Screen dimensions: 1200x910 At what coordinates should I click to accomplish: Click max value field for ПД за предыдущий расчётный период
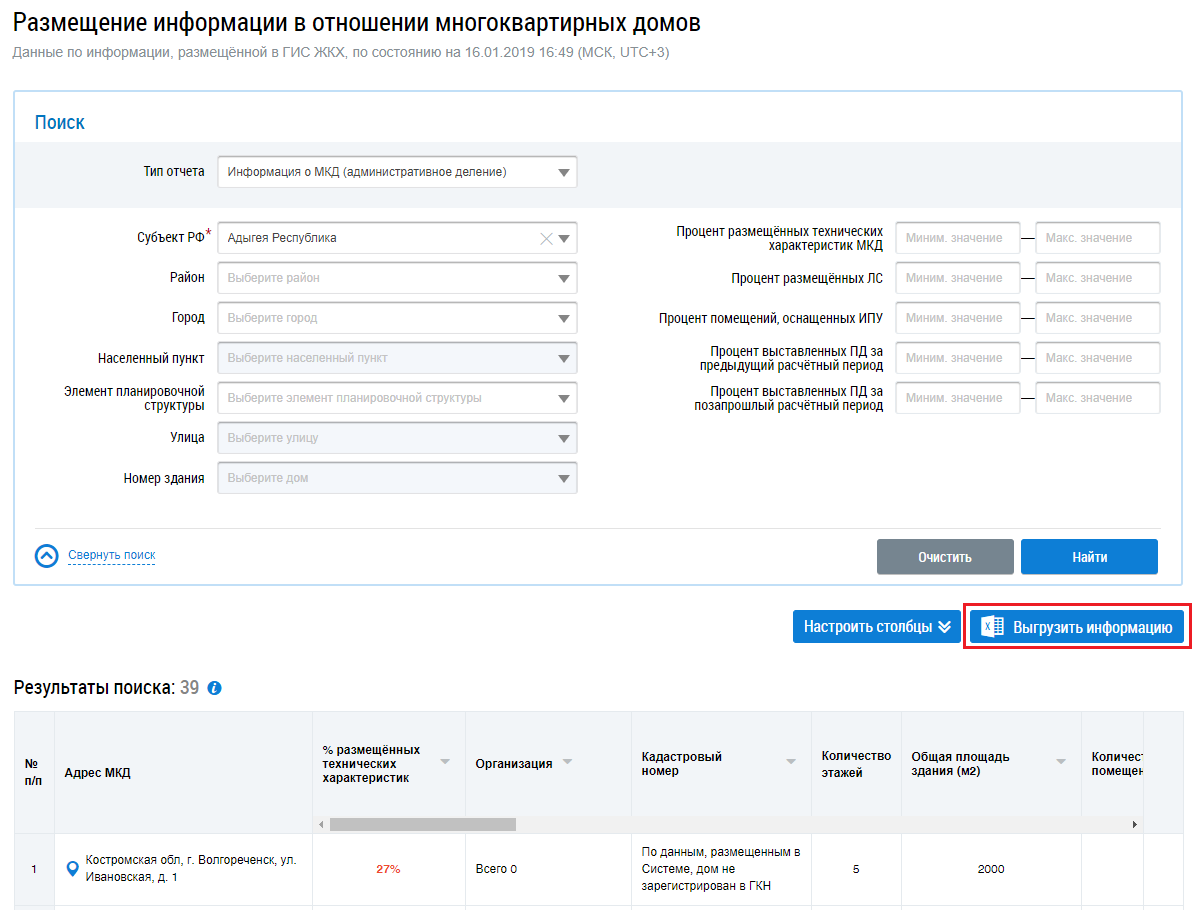click(1098, 358)
